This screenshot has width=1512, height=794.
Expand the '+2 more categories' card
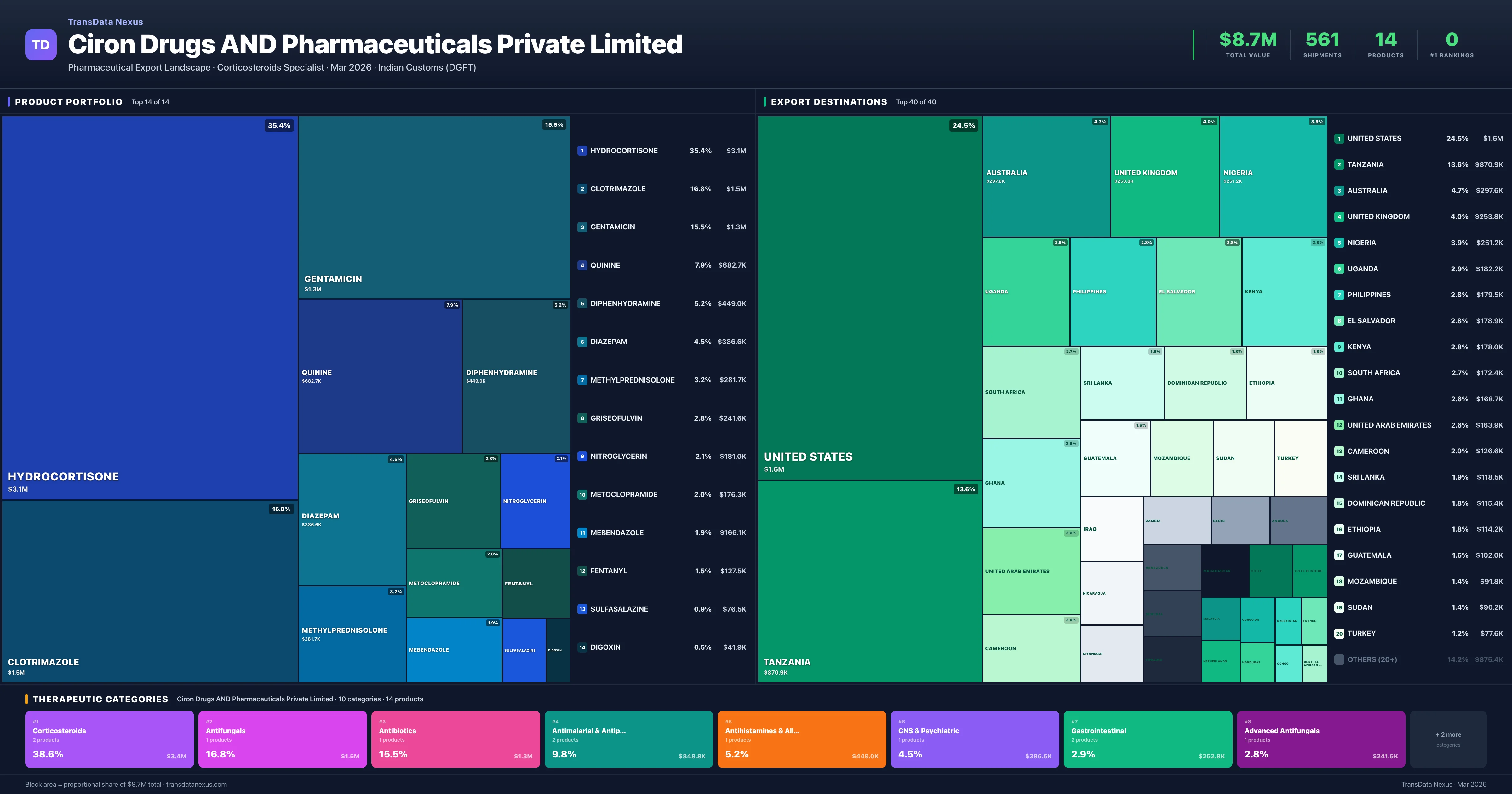1447,739
